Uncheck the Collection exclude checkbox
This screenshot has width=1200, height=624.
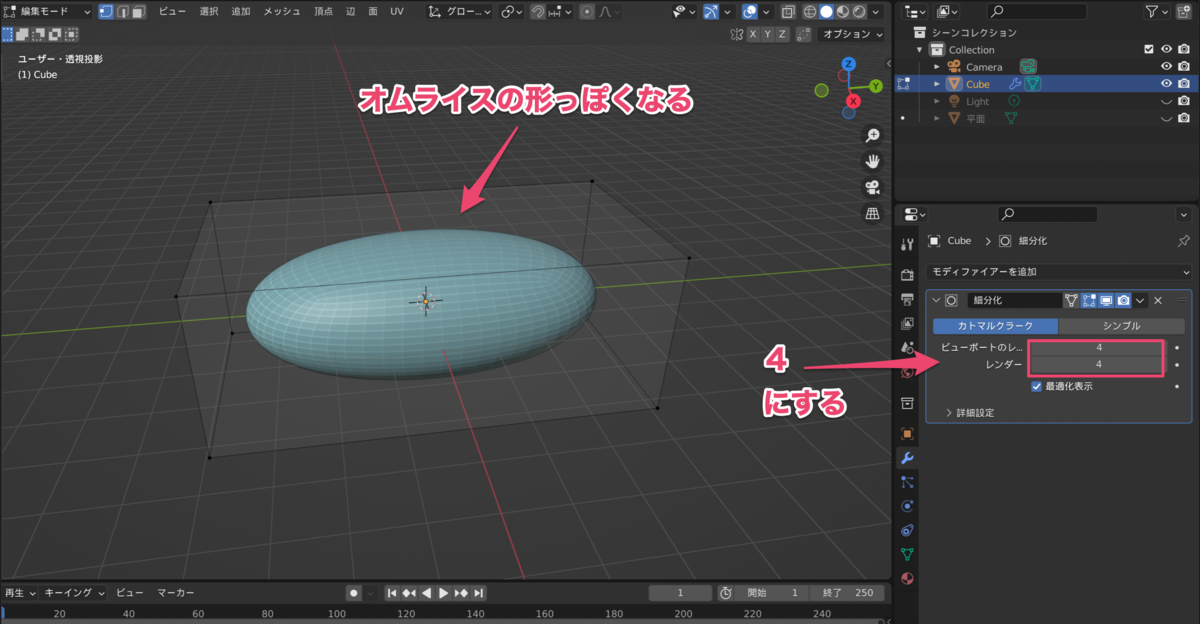1149,50
